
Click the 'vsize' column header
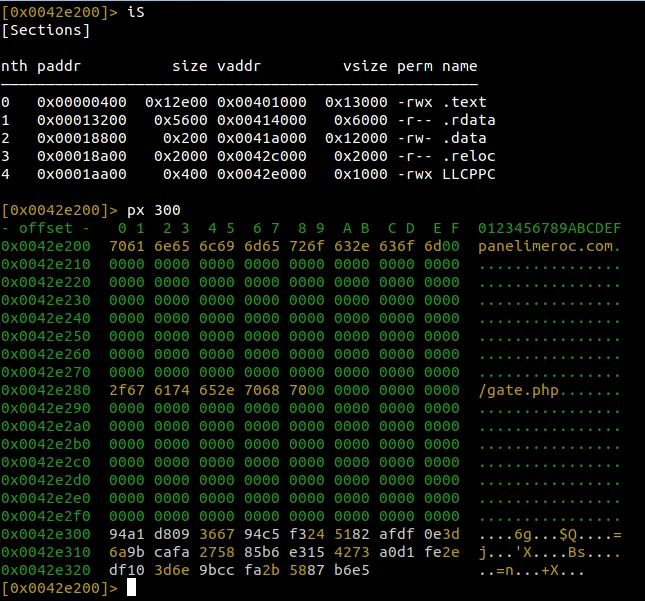[365, 66]
